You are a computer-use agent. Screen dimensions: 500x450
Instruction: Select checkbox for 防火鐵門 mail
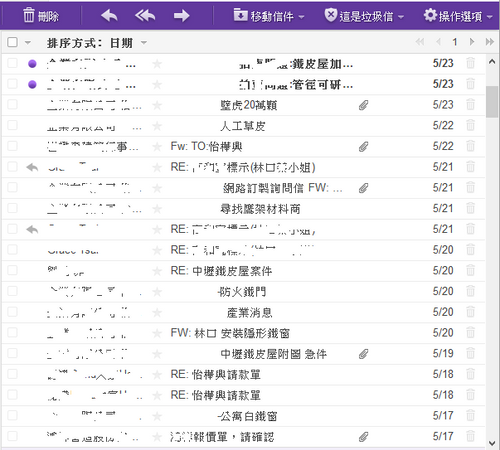(x=12, y=291)
